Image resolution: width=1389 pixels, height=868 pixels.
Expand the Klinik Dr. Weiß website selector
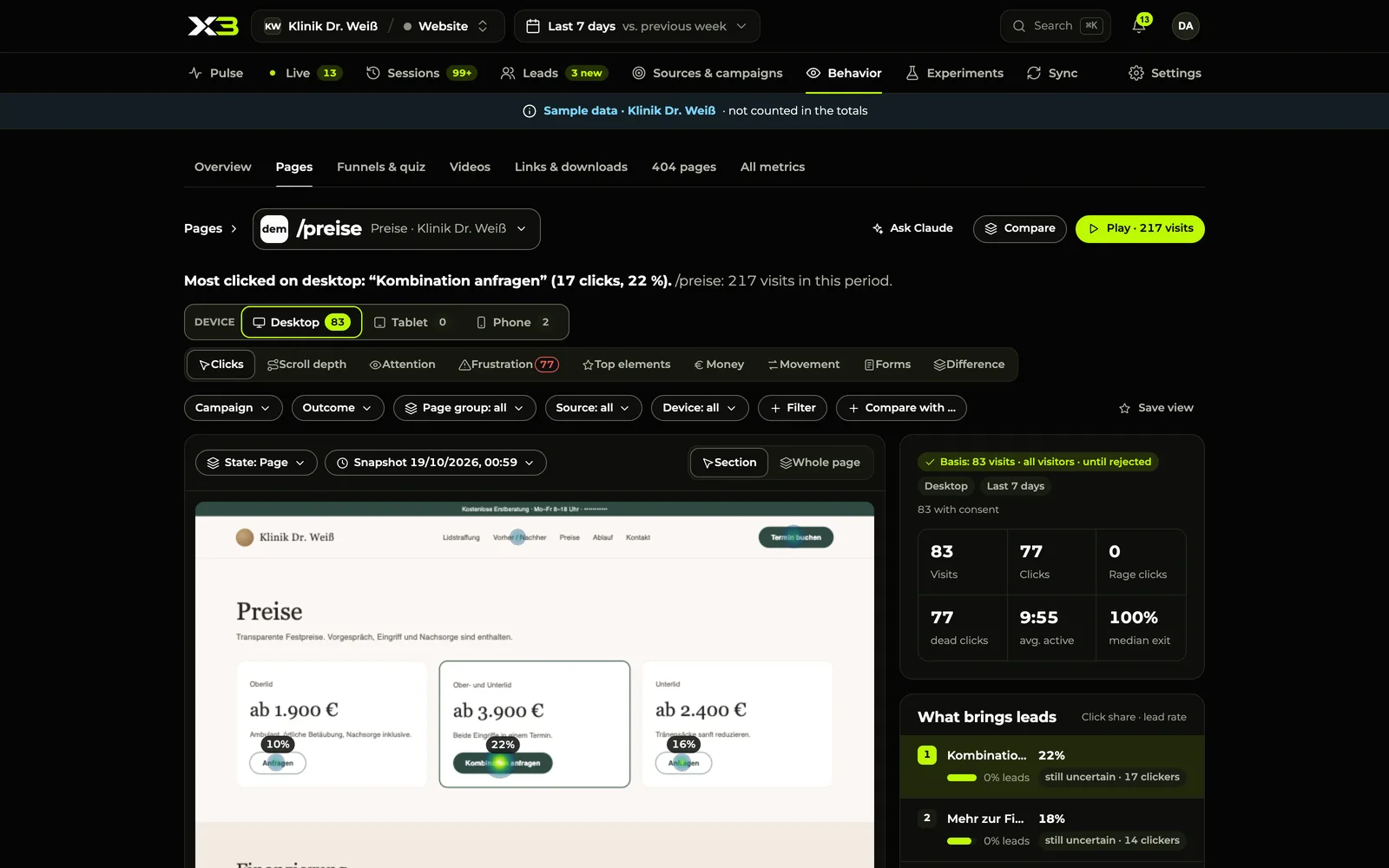376,26
